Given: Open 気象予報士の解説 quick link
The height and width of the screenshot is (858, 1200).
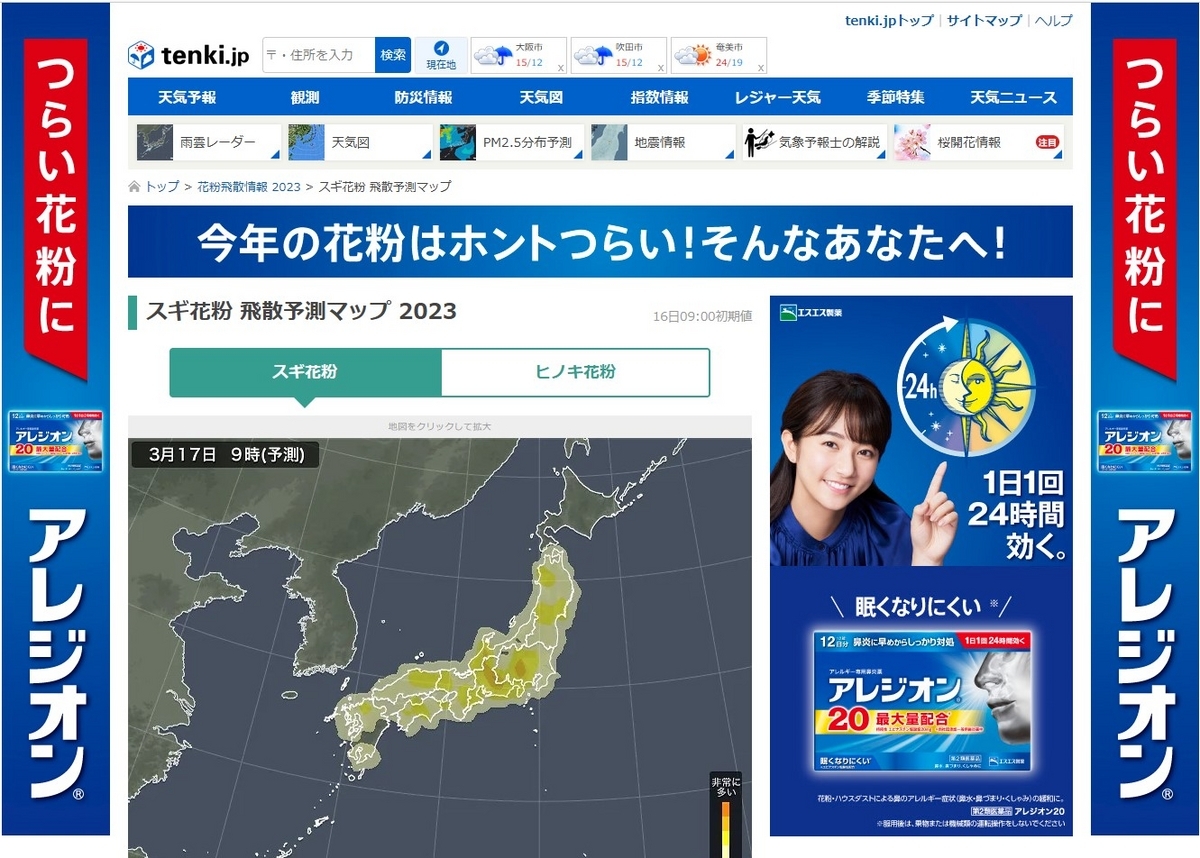Looking at the screenshot, I should point(814,142).
